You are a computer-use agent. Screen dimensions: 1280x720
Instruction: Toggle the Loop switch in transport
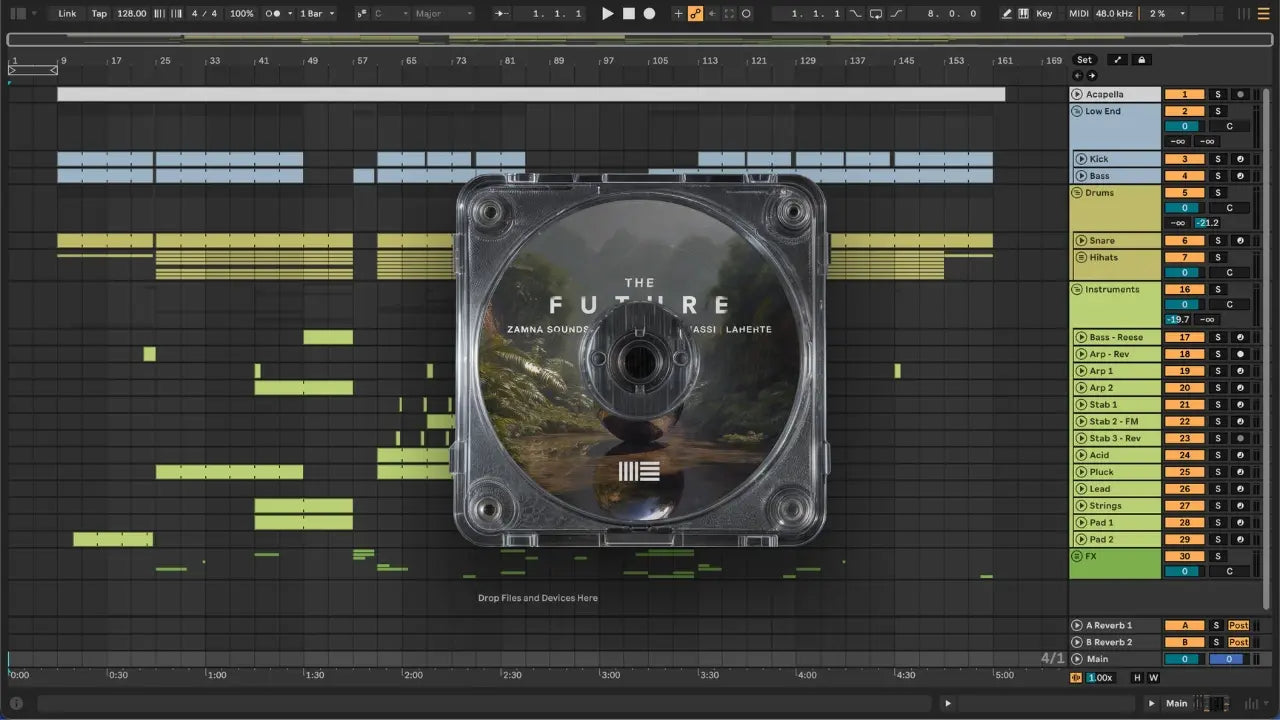tap(876, 14)
